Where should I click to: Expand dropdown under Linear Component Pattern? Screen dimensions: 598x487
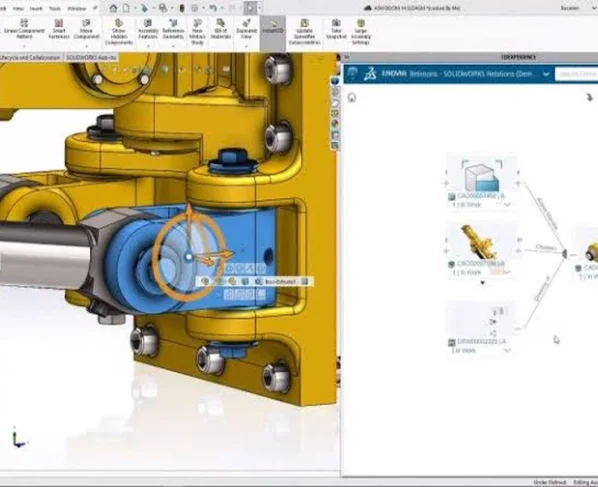click(24, 47)
